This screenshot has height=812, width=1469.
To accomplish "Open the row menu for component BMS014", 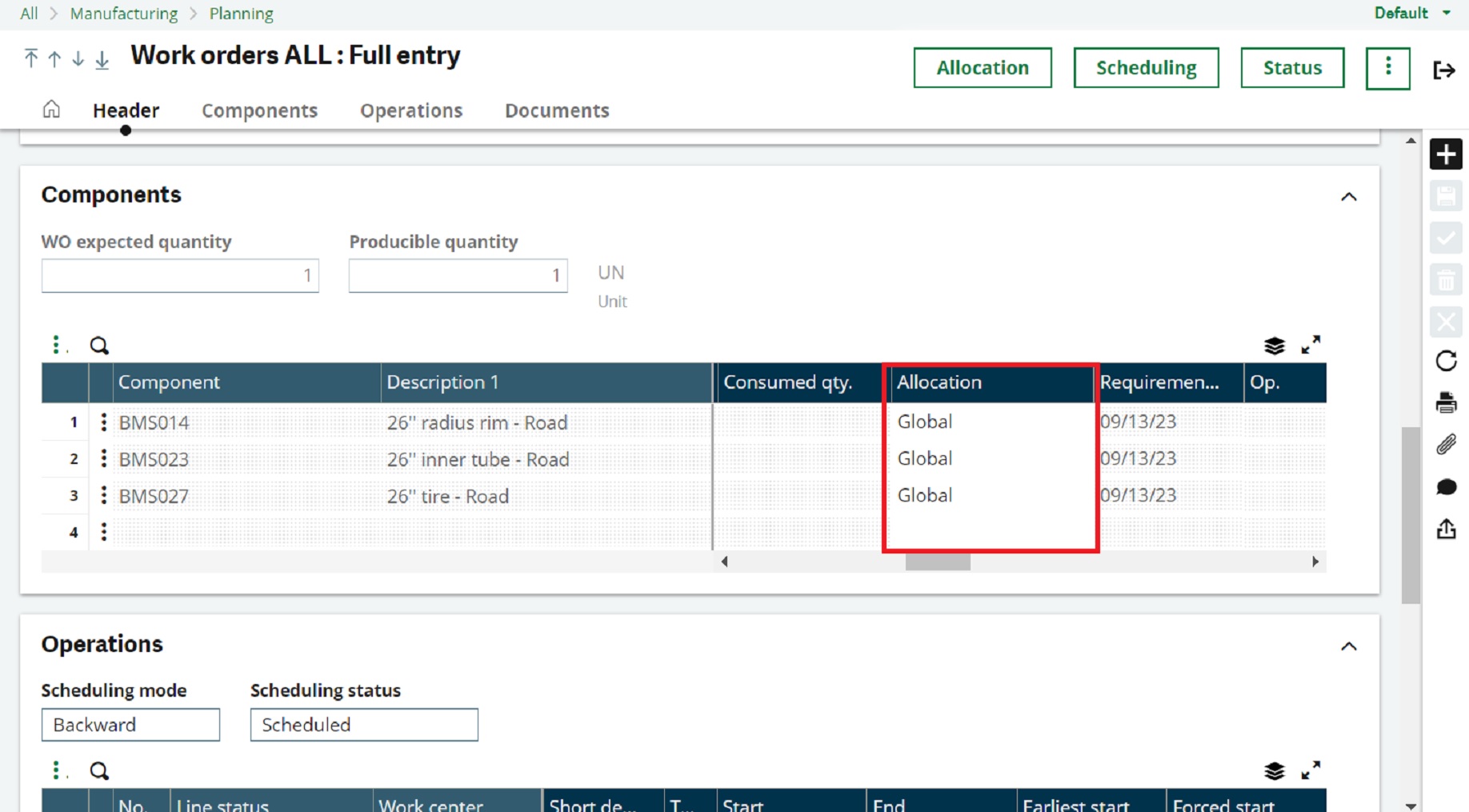I will (103, 422).
